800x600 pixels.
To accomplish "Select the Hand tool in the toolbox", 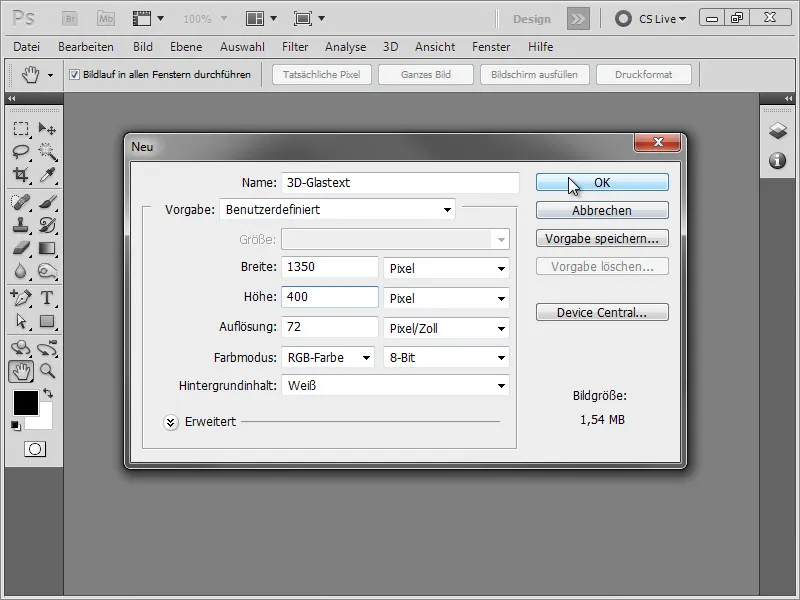I will [x=21, y=371].
